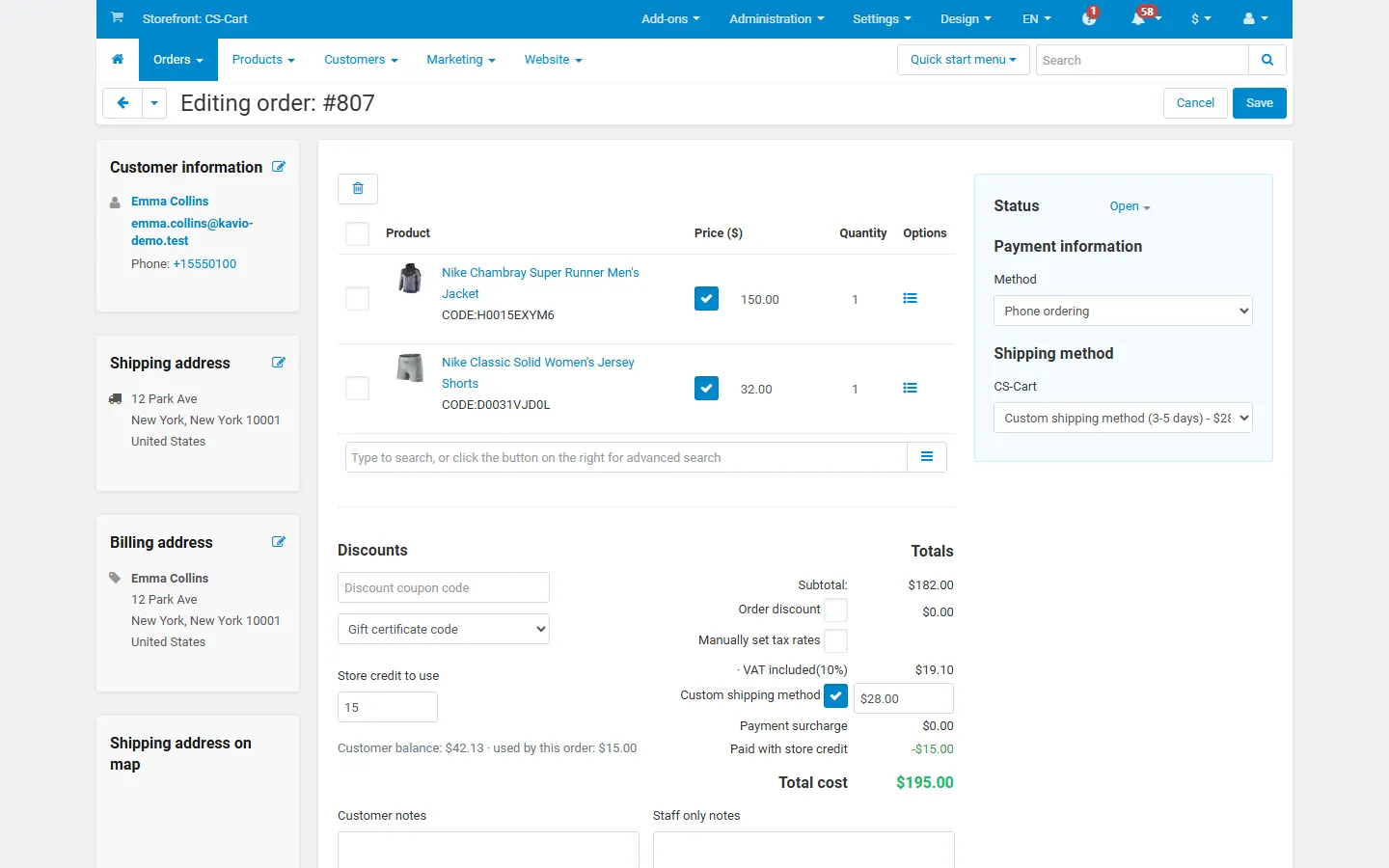This screenshot has width=1389, height=868.
Task: Uncheck price override for 150.00 item
Action: pos(707,299)
